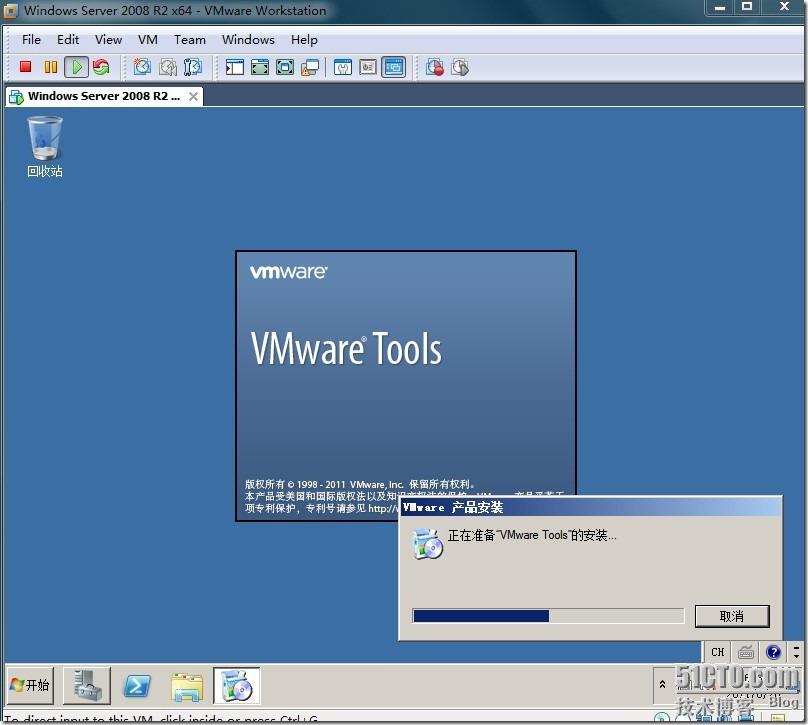Click the VMware Tools installation progress bar

coord(548,616)
